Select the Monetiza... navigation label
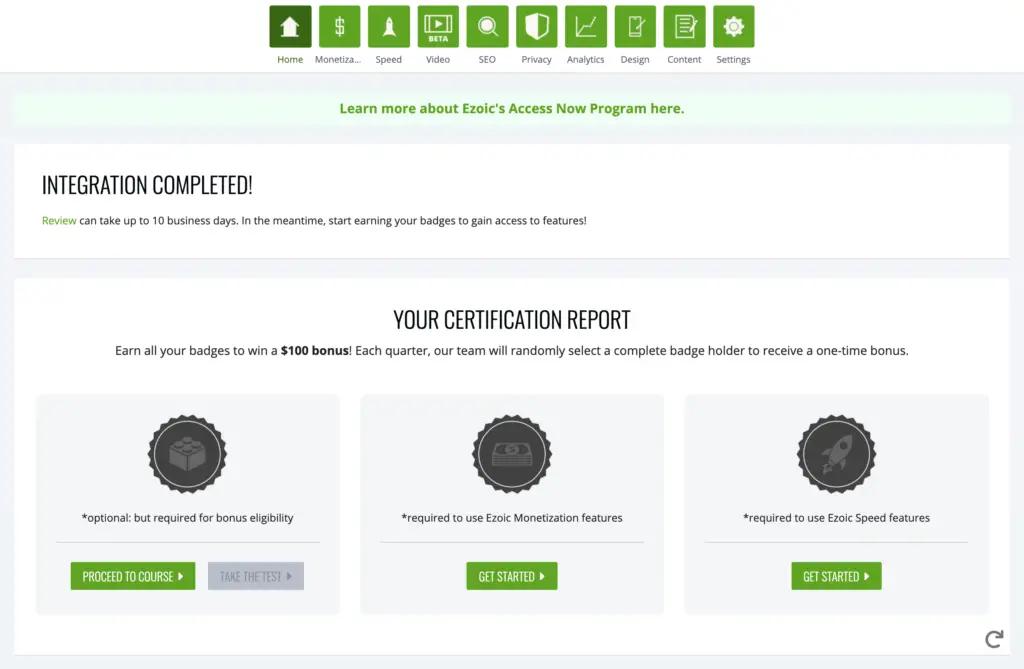This screenshot has height=669, width=1024. [338, 59]
